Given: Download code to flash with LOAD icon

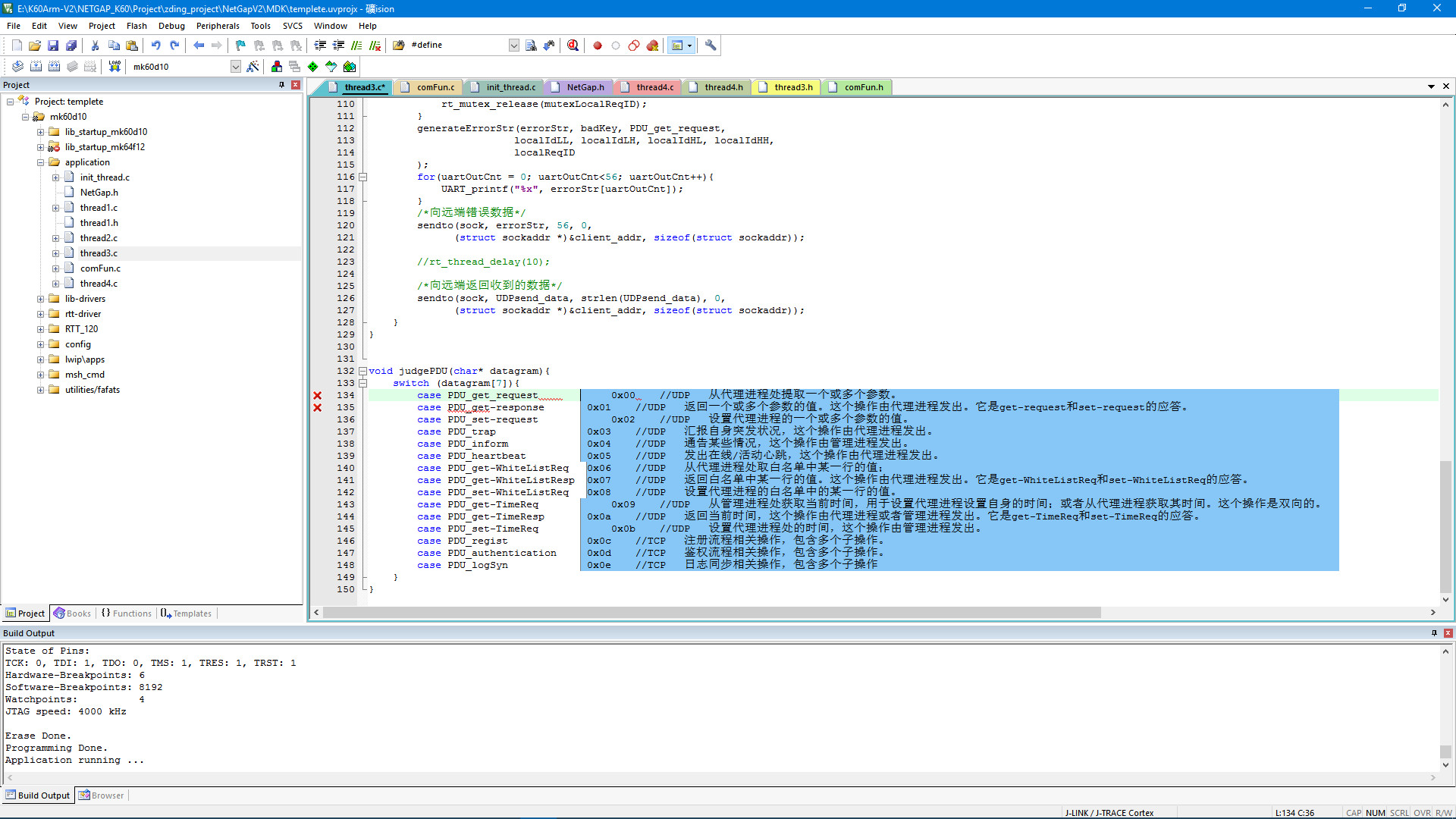Looking at the screenshot, I should click(x=115, y=67).
